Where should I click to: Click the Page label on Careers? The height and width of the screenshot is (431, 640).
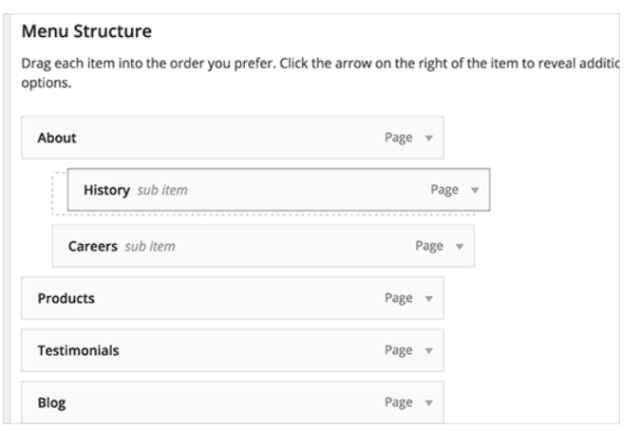pyautogui.click(x=429, y=247)
